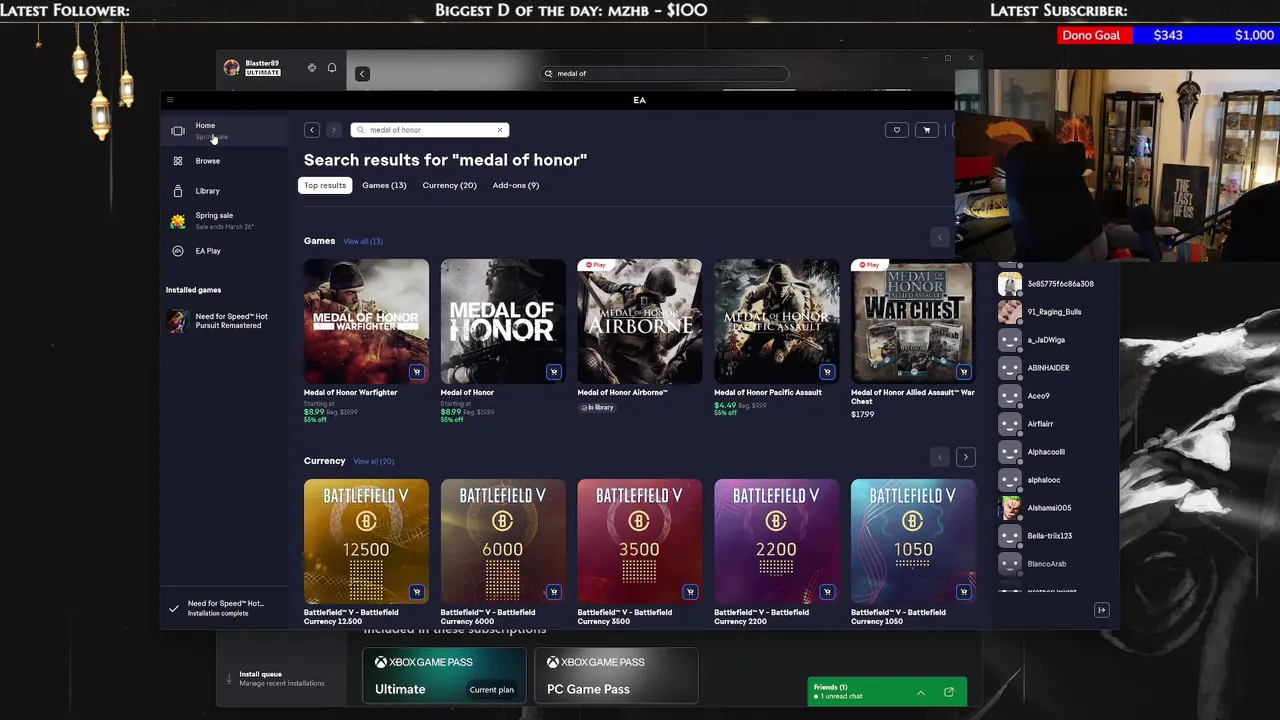Add Medal of Honor Warfighter to cart
The image size is (1280, 720).
(417, 372)
